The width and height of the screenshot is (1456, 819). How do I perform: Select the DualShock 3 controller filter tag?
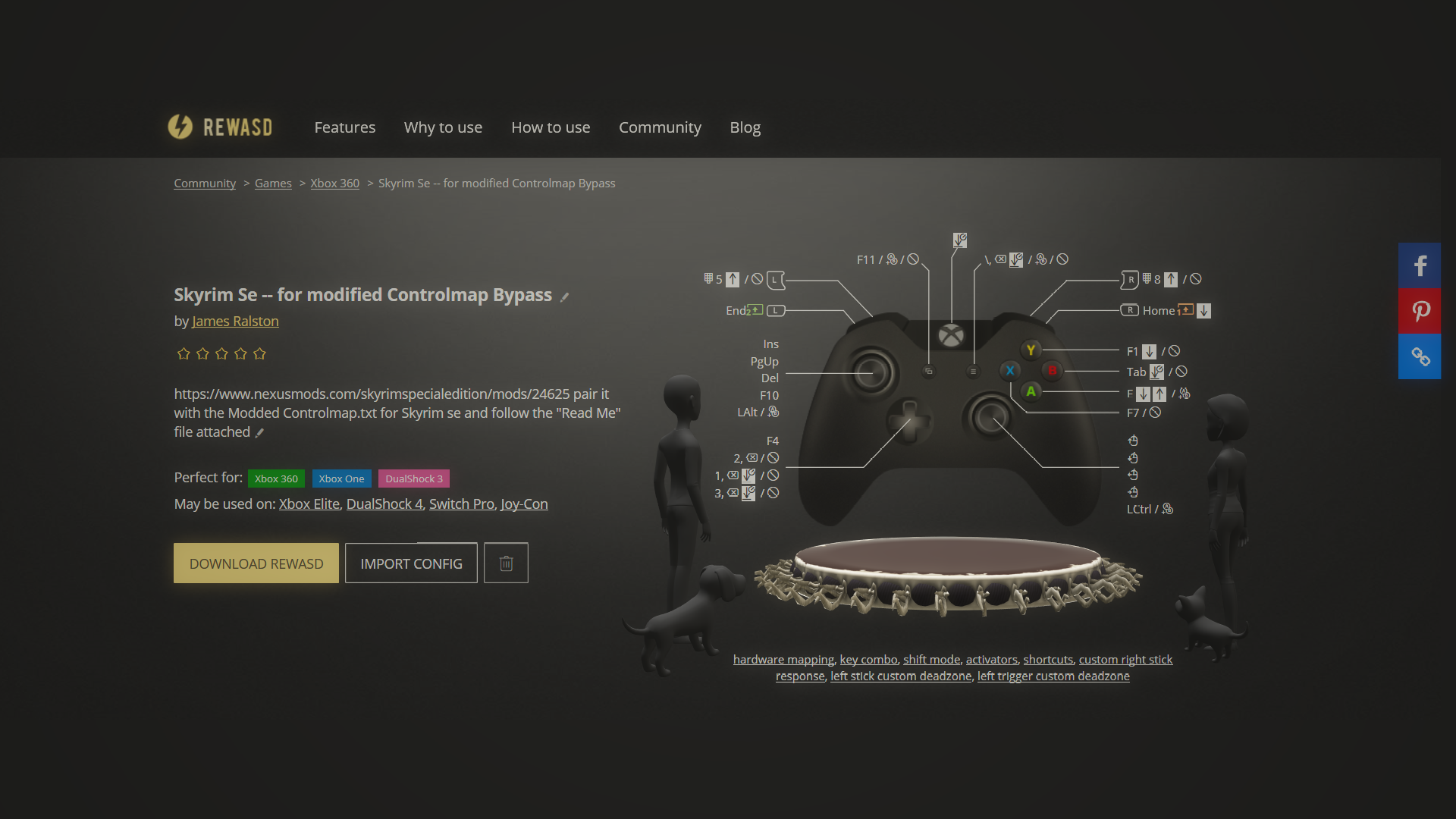[x=413, y=478]
